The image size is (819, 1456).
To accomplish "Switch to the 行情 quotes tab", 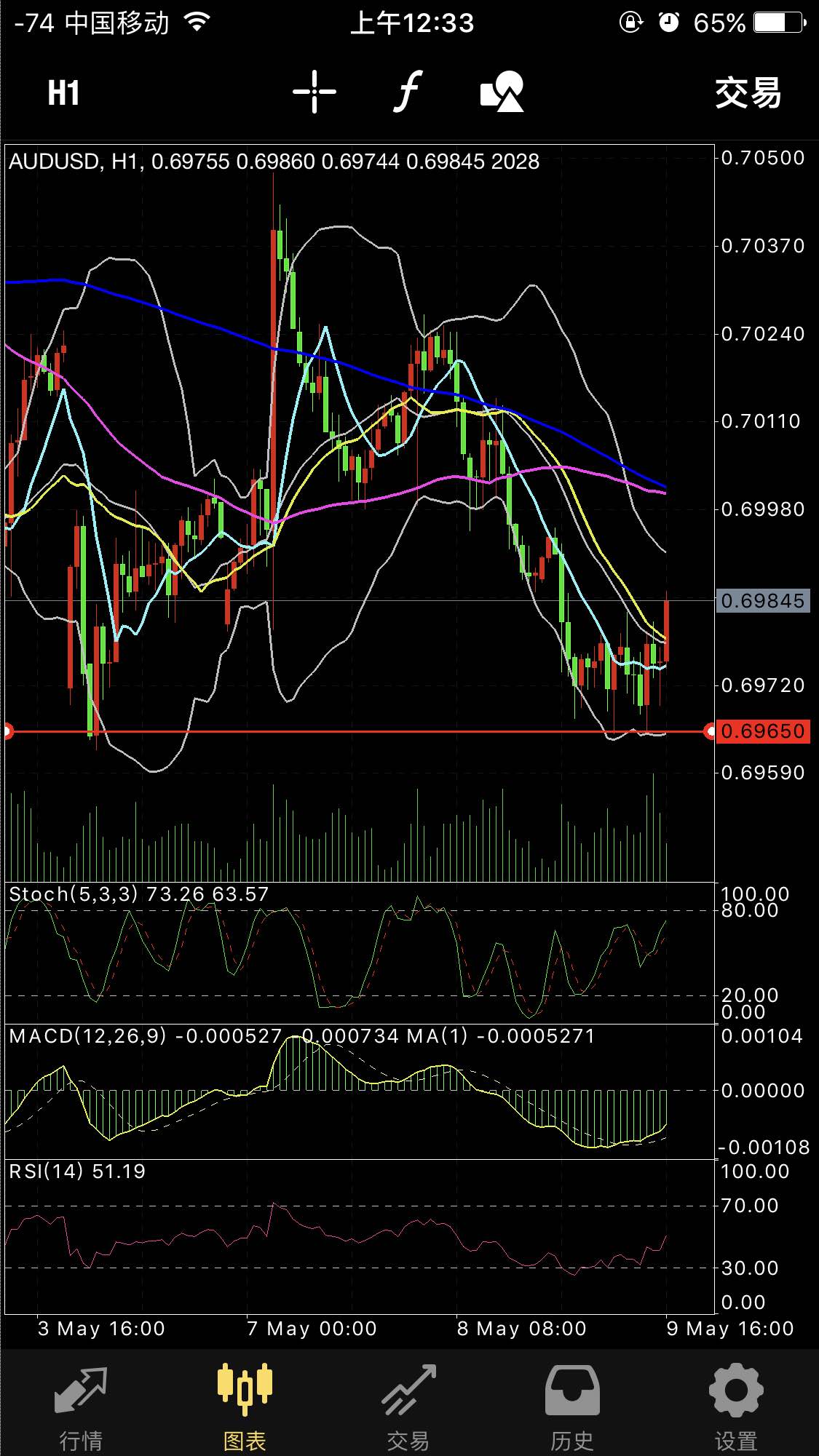I will (81, 1407).
